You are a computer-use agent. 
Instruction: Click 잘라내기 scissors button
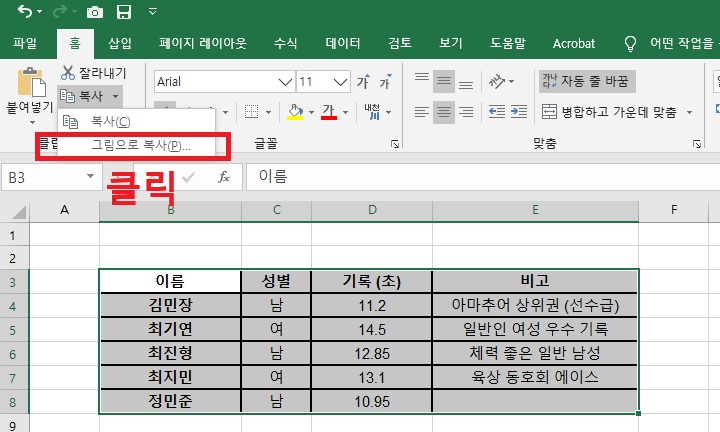click(x=93, y=73)
